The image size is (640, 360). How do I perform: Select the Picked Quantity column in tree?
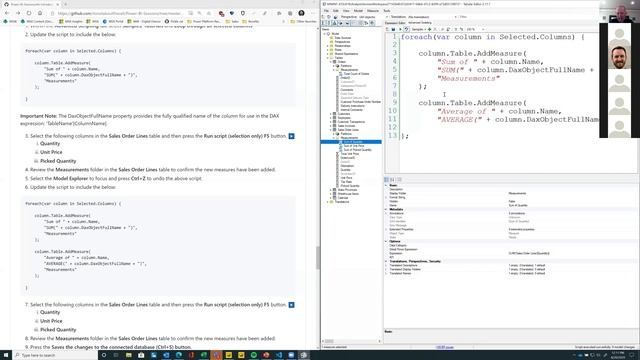(350, 186)
